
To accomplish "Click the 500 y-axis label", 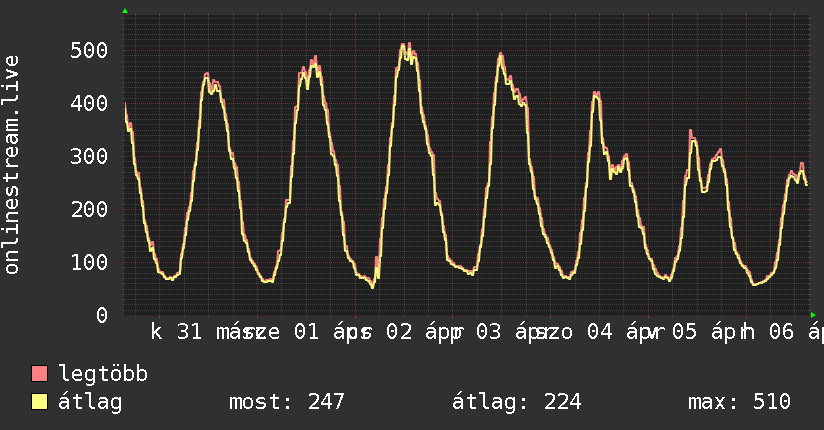I will (89, 50).
